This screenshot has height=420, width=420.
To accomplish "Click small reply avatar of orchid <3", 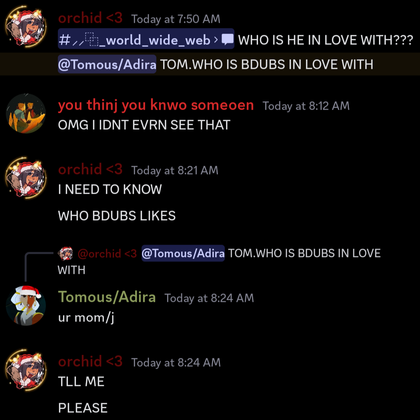I will click(x=66, y=254).
